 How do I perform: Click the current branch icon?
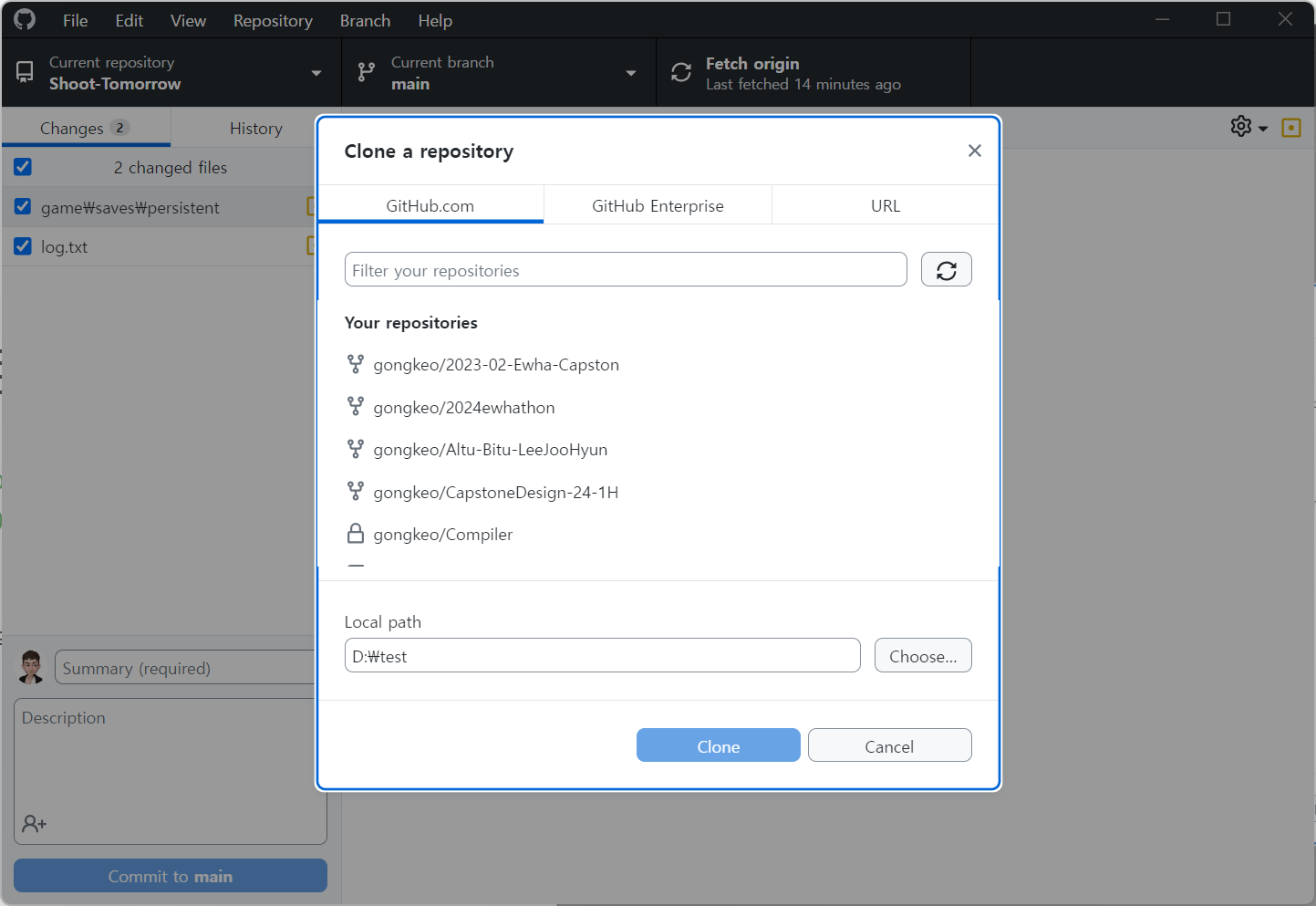(366, 73)
